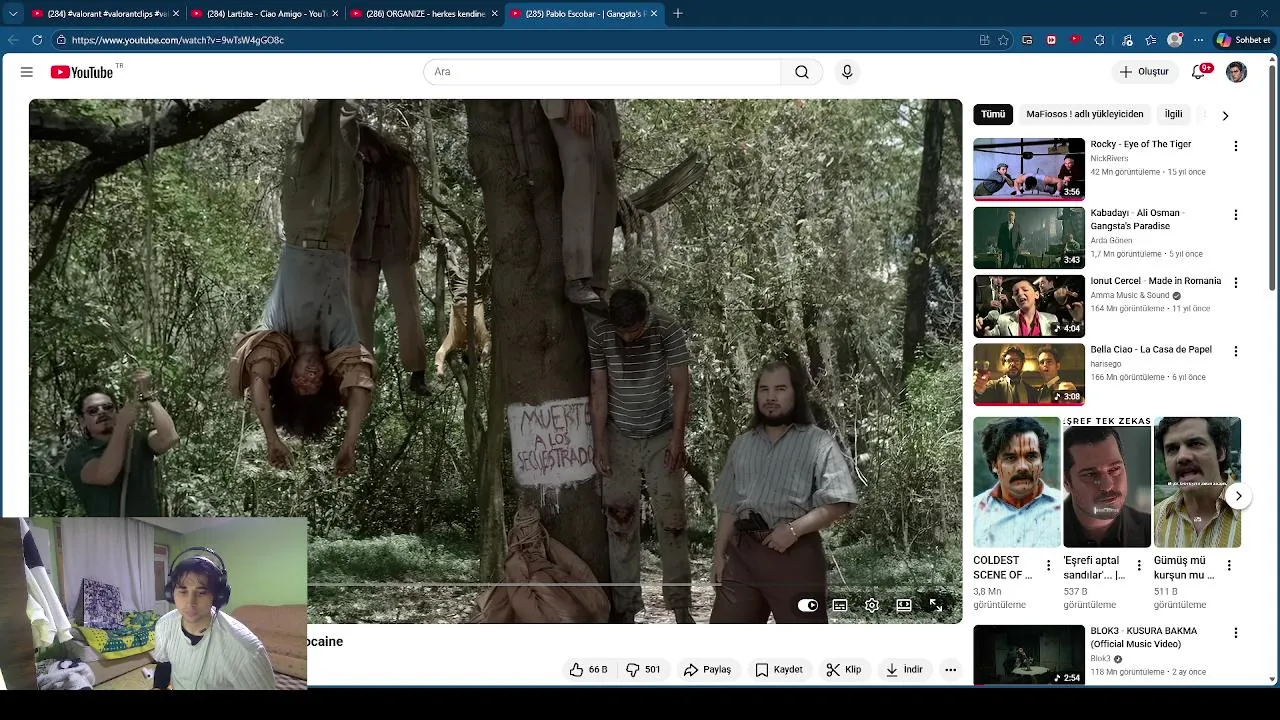Open a new browser tab
Screen dimensions: 1280x720
tap(677, 14)
